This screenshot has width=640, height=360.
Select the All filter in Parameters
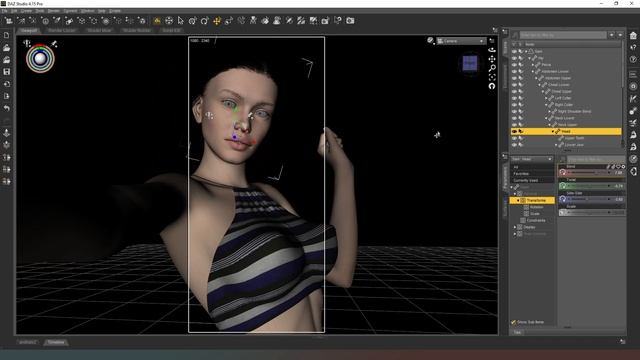click(532, 167)
